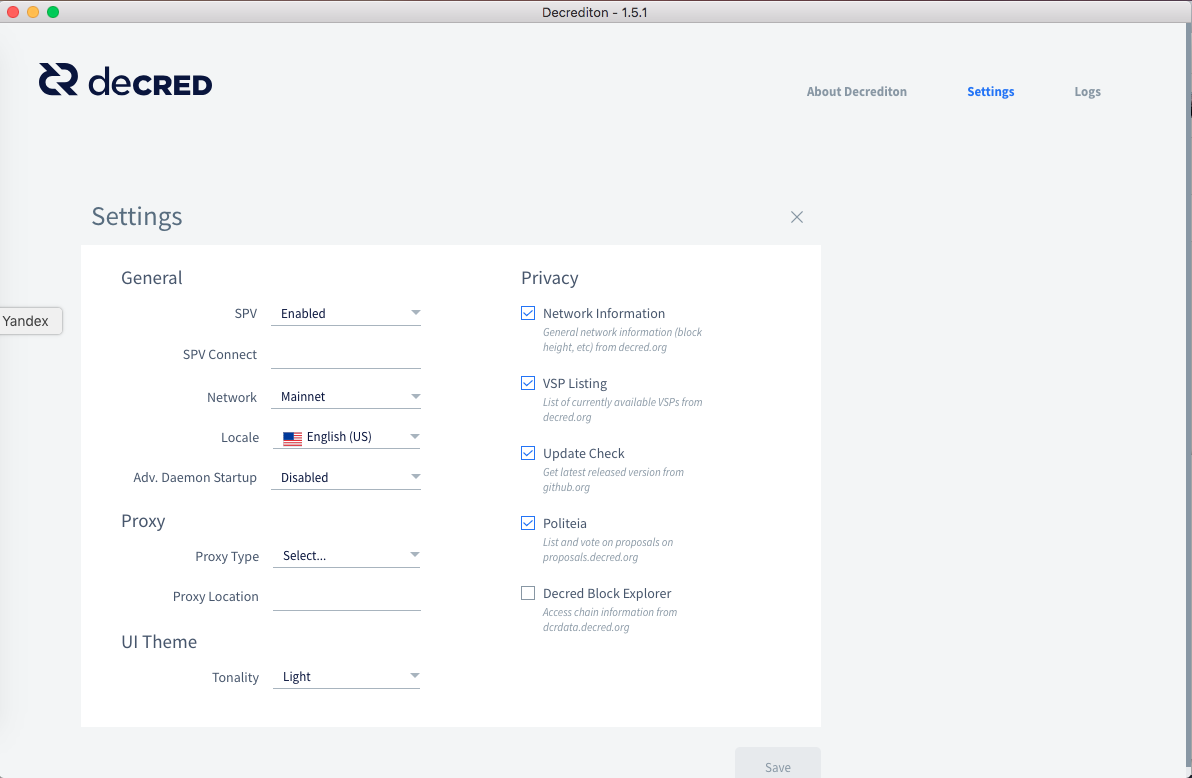
Task: Click the Politeia description mentioning proposals.decred.org
Action: 607,550
